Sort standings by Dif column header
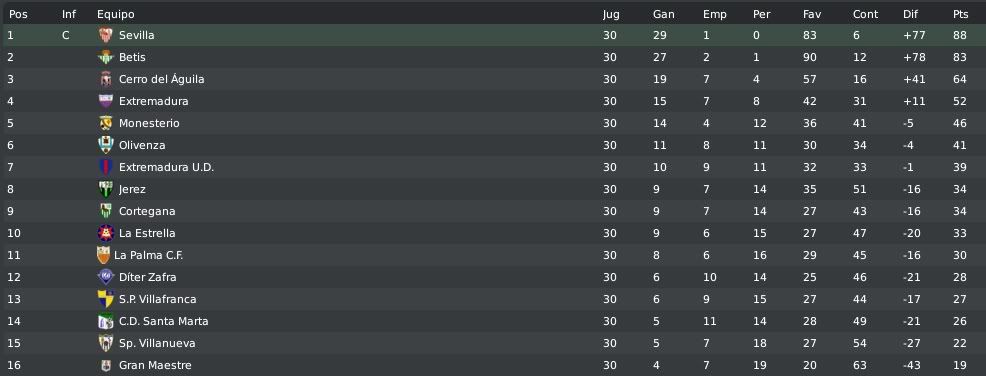Image resolution: width=986 pixels, height=376 pixels. tap(910, 14)
